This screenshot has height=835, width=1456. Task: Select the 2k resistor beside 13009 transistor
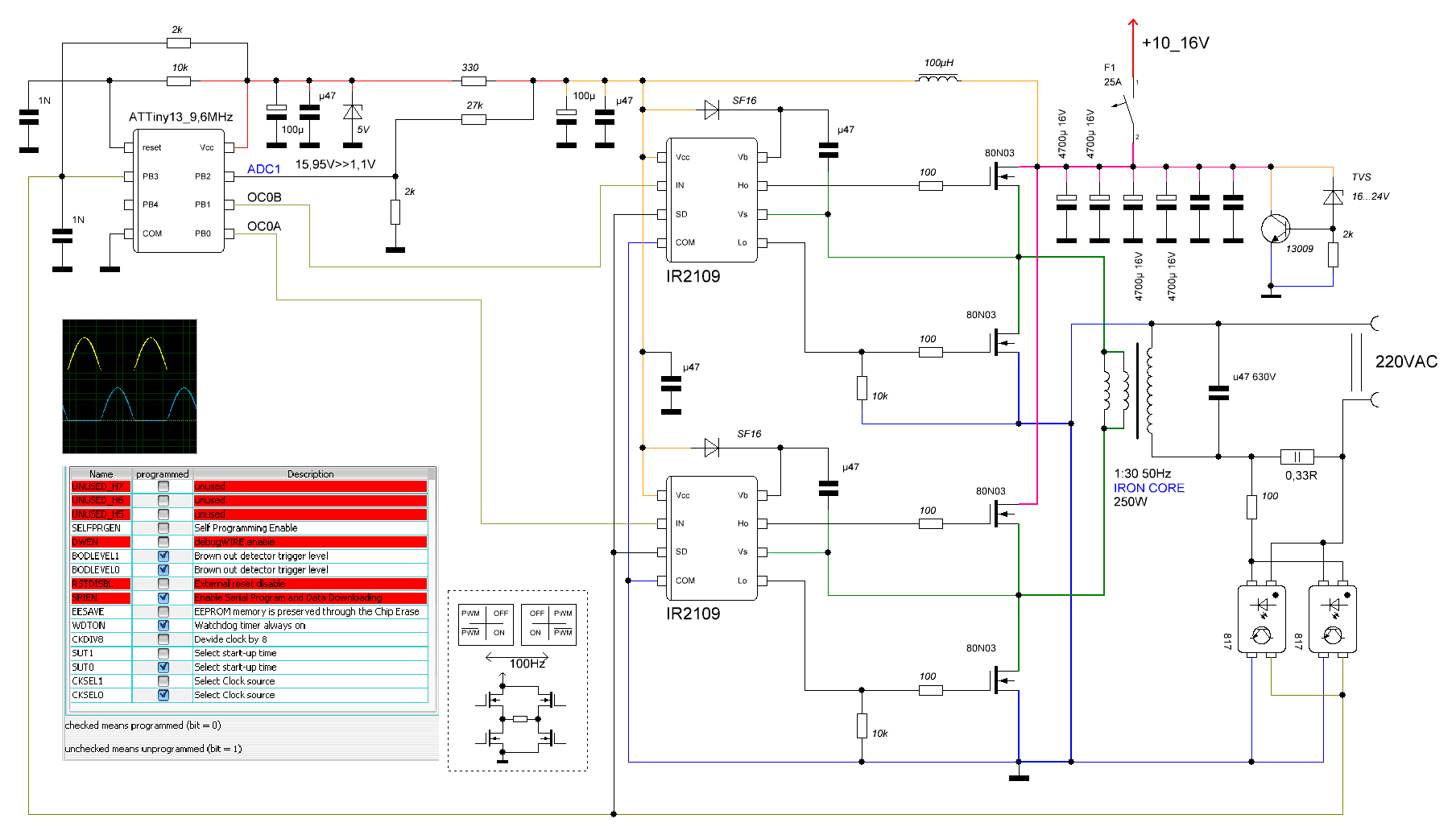(x=1333, y=254)
